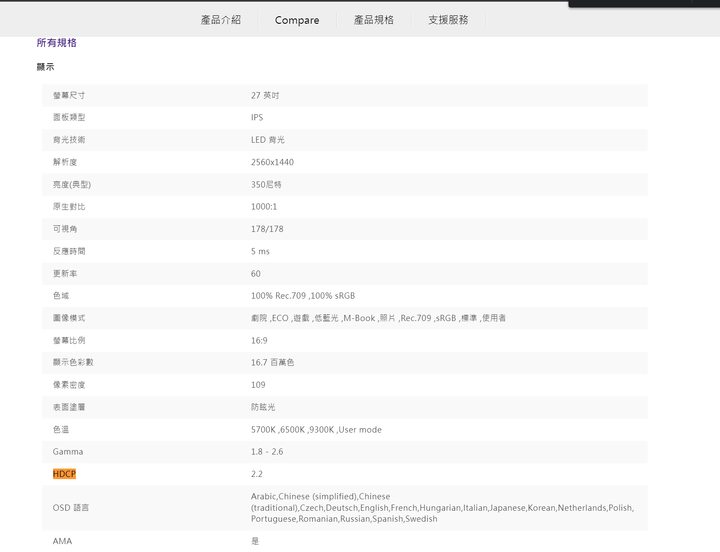The width and height of the screenshot is (720, 552).
Task: Select the 16.7 百萬色 value
Action: [x=272, y=362]
